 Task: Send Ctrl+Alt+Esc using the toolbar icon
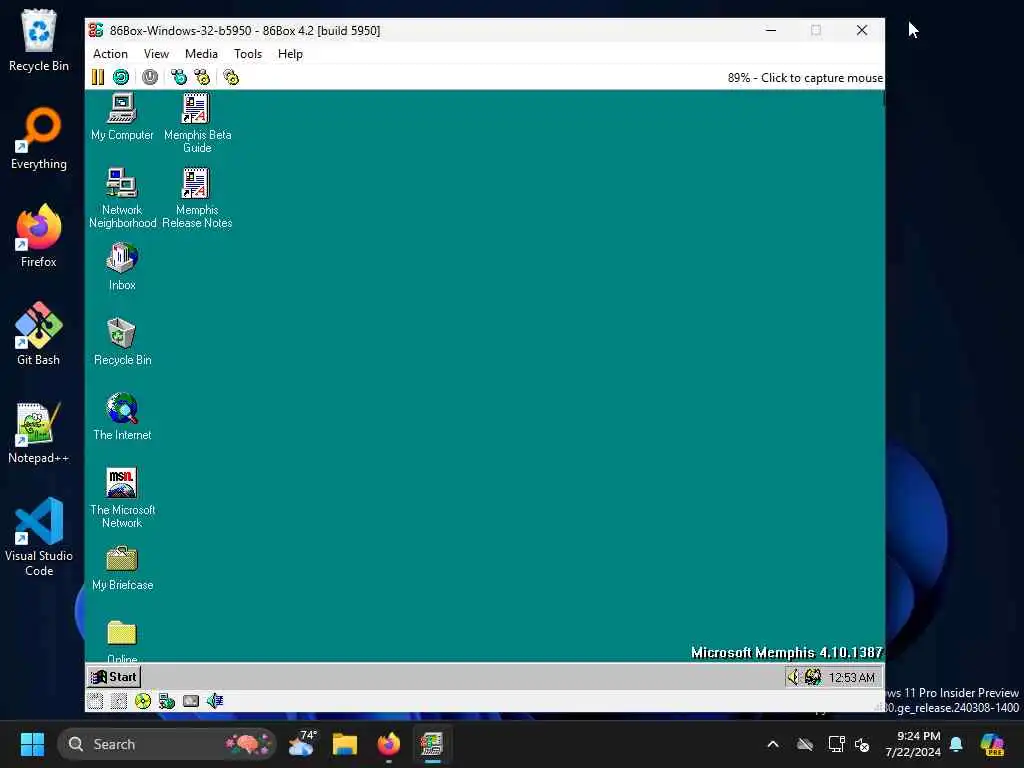(x=202, y=77)
